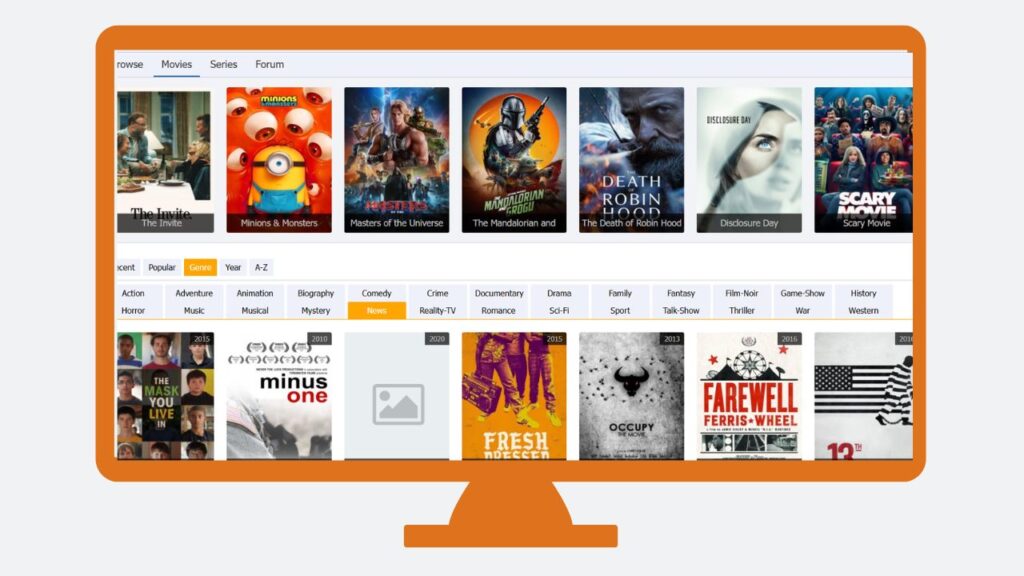The image size is (1024, 576).
Task: Open Disclosure Day poster
Action: click(749, 161)
